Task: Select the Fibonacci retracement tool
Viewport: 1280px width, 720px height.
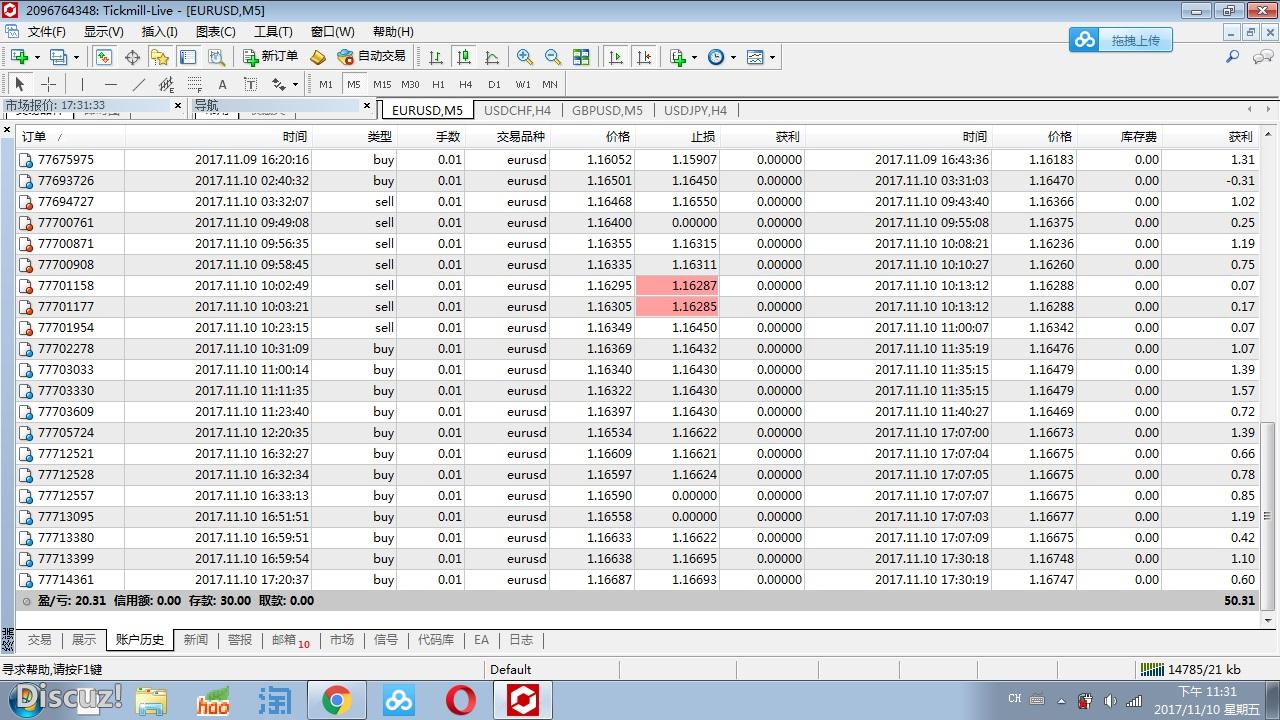Action: (195, 84)
